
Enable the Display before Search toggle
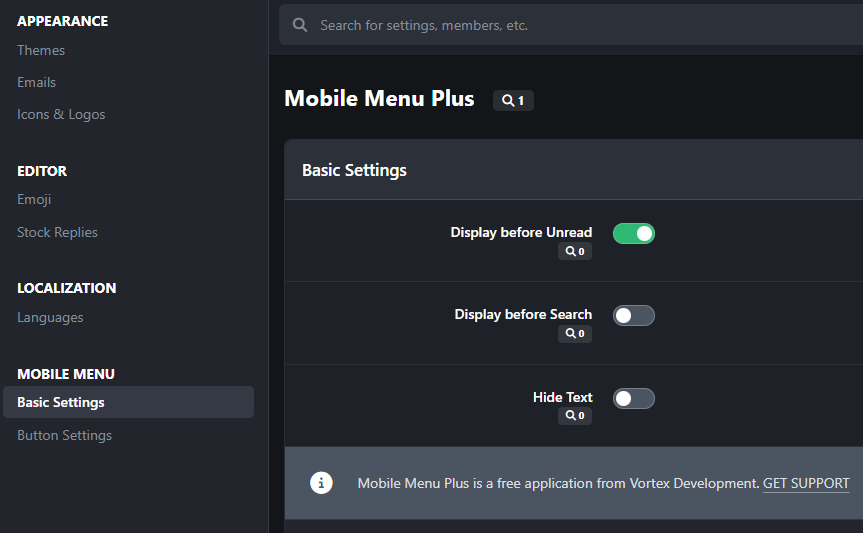click(x=633, y=315)
